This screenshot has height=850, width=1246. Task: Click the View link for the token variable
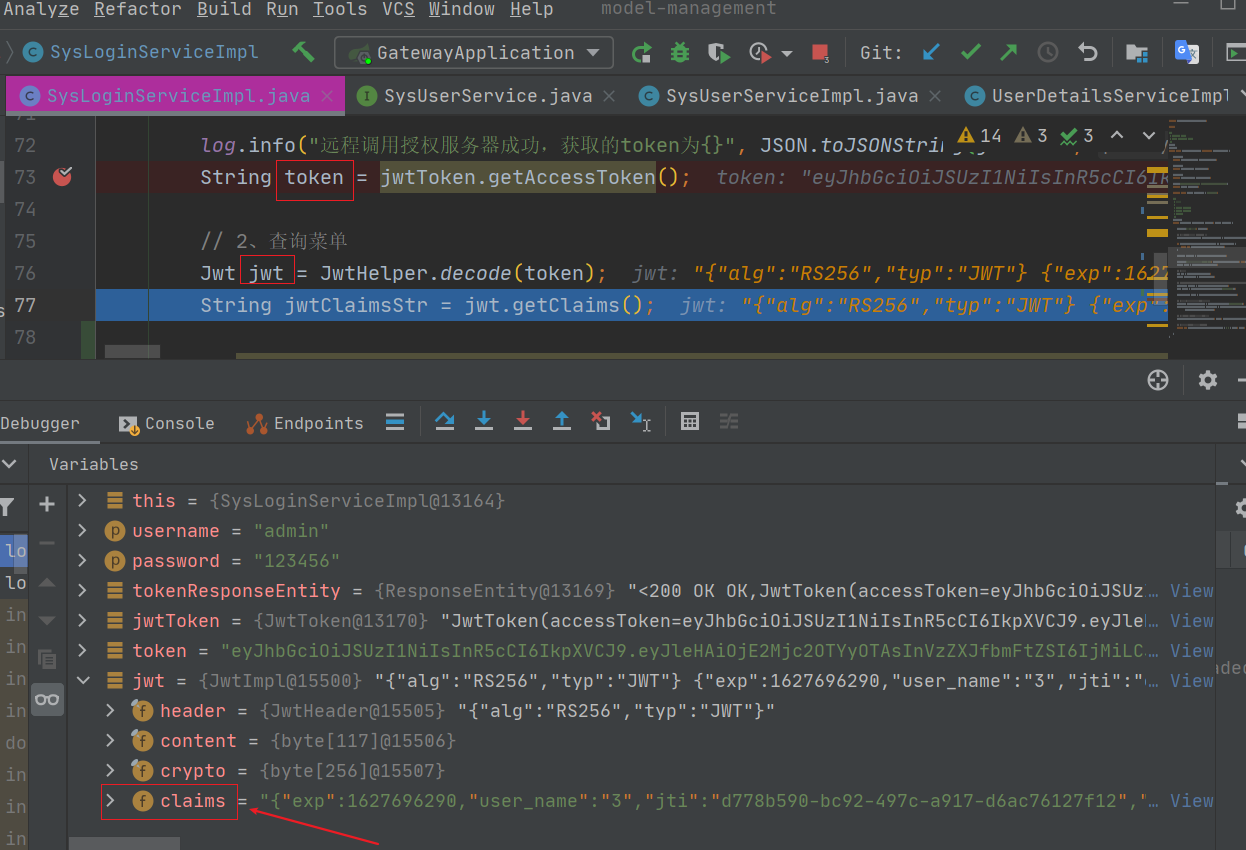click(1191, 651)
